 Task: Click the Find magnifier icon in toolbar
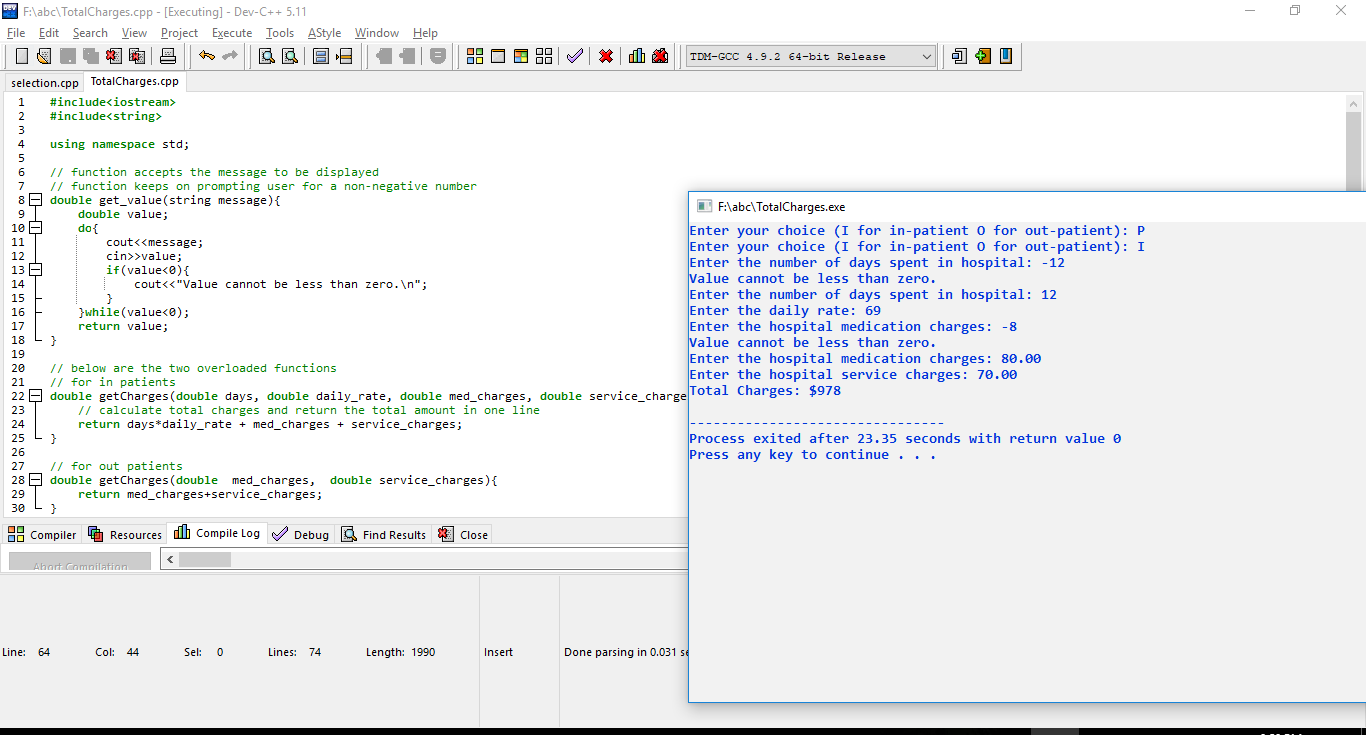coord(267,56)
